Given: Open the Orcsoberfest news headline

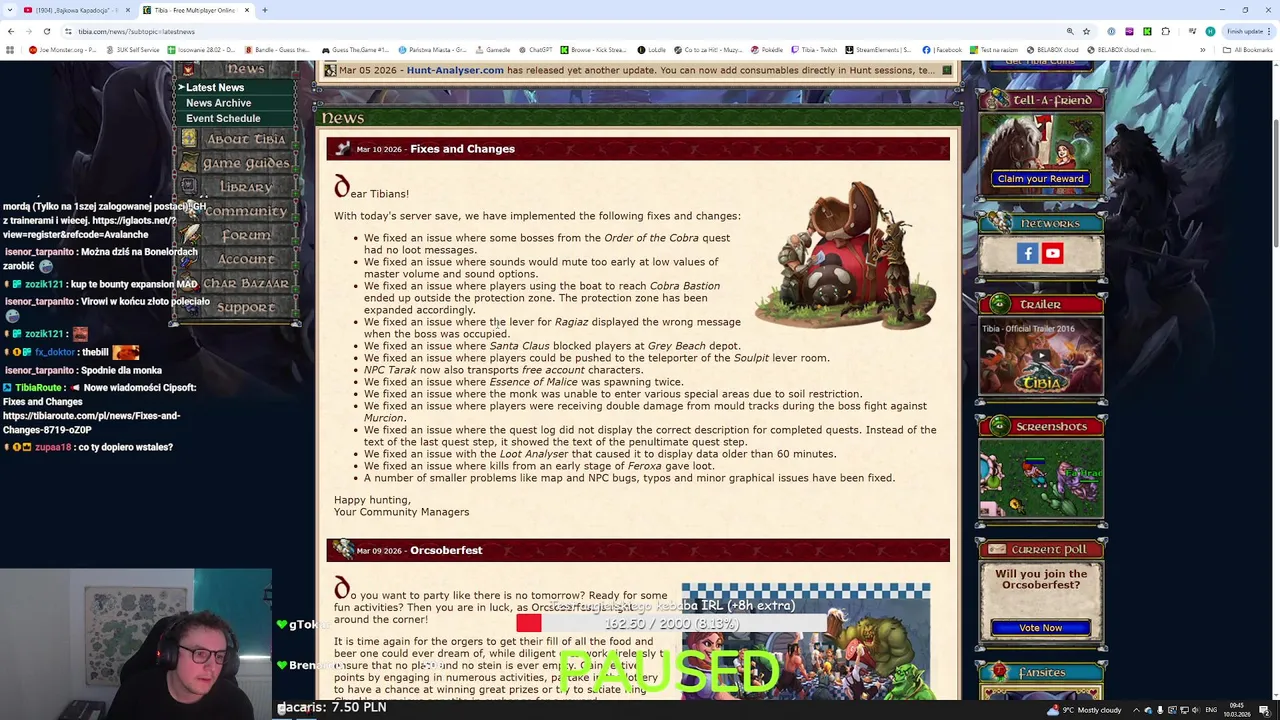Looking at the screenshot, I should (x=446, y=550).
